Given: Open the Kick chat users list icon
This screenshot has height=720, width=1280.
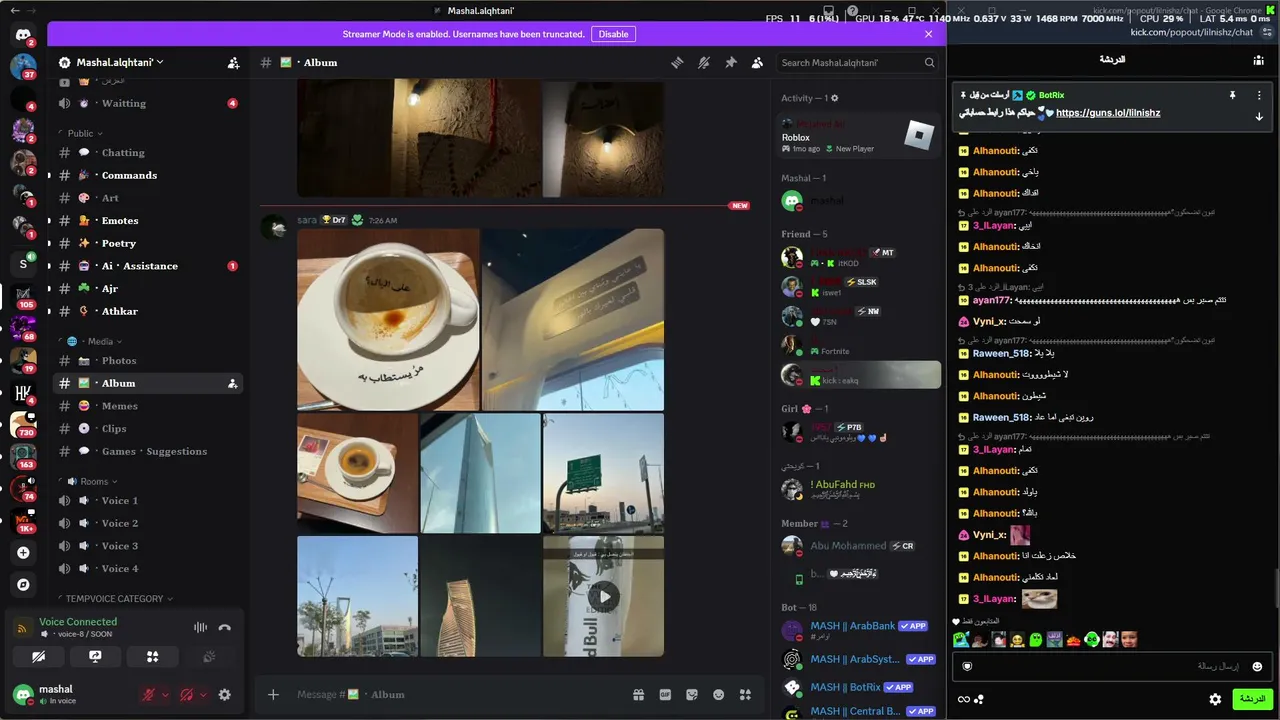Looking at the screenshot, I should (x=1258, y=60).
